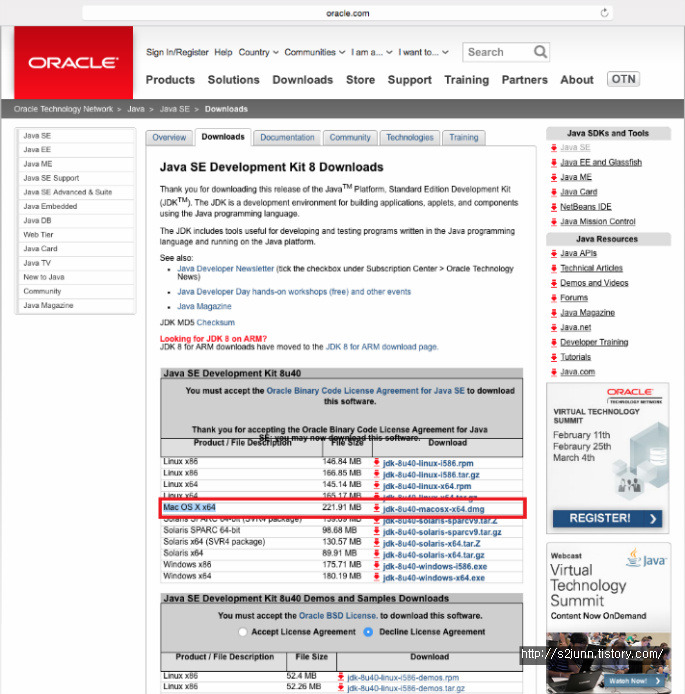Open JDK 8 for ARM download page link
This screenshot has height=694, width=685.
click(381, 347)
